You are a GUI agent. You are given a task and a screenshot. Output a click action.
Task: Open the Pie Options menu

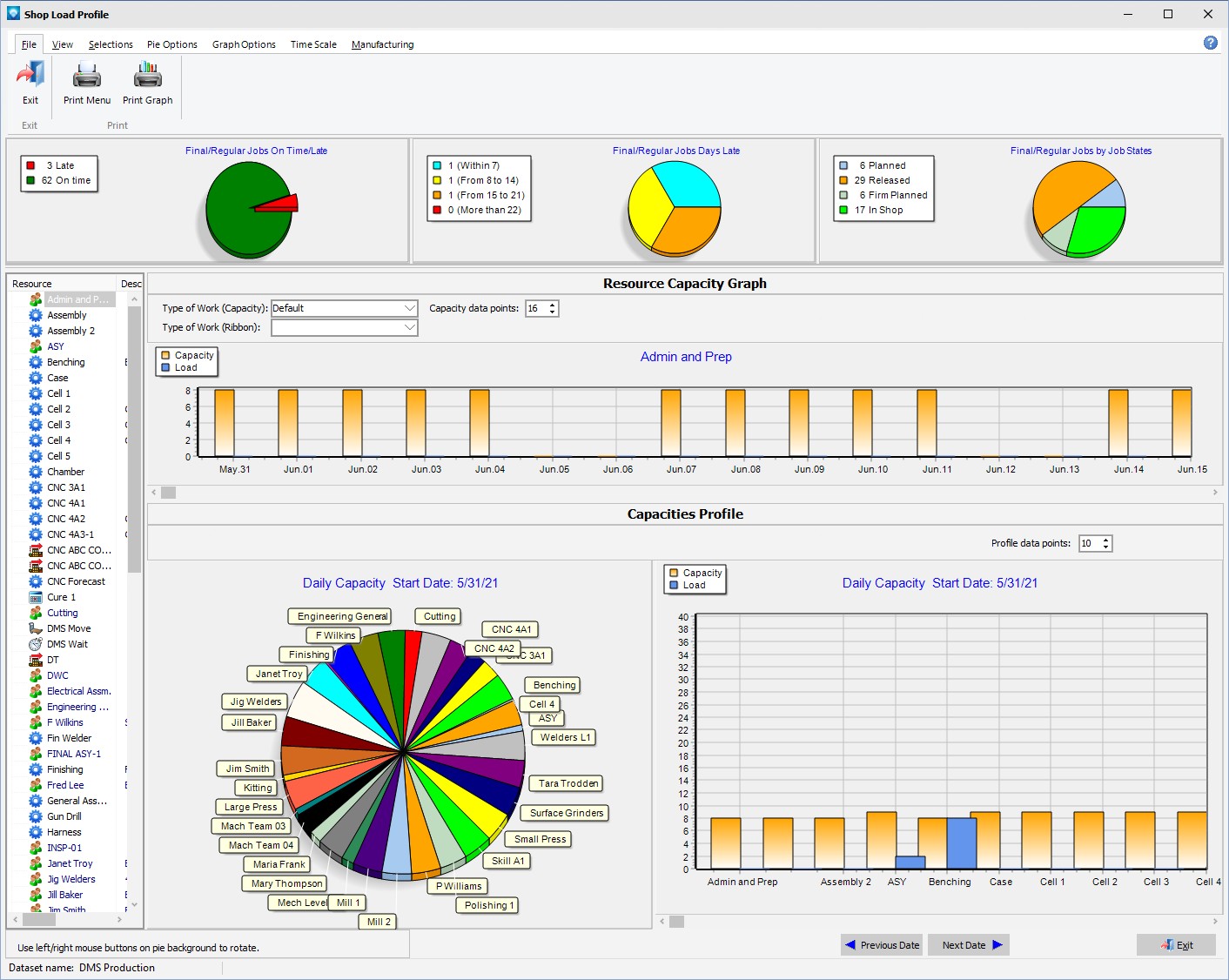pos(171,44)
